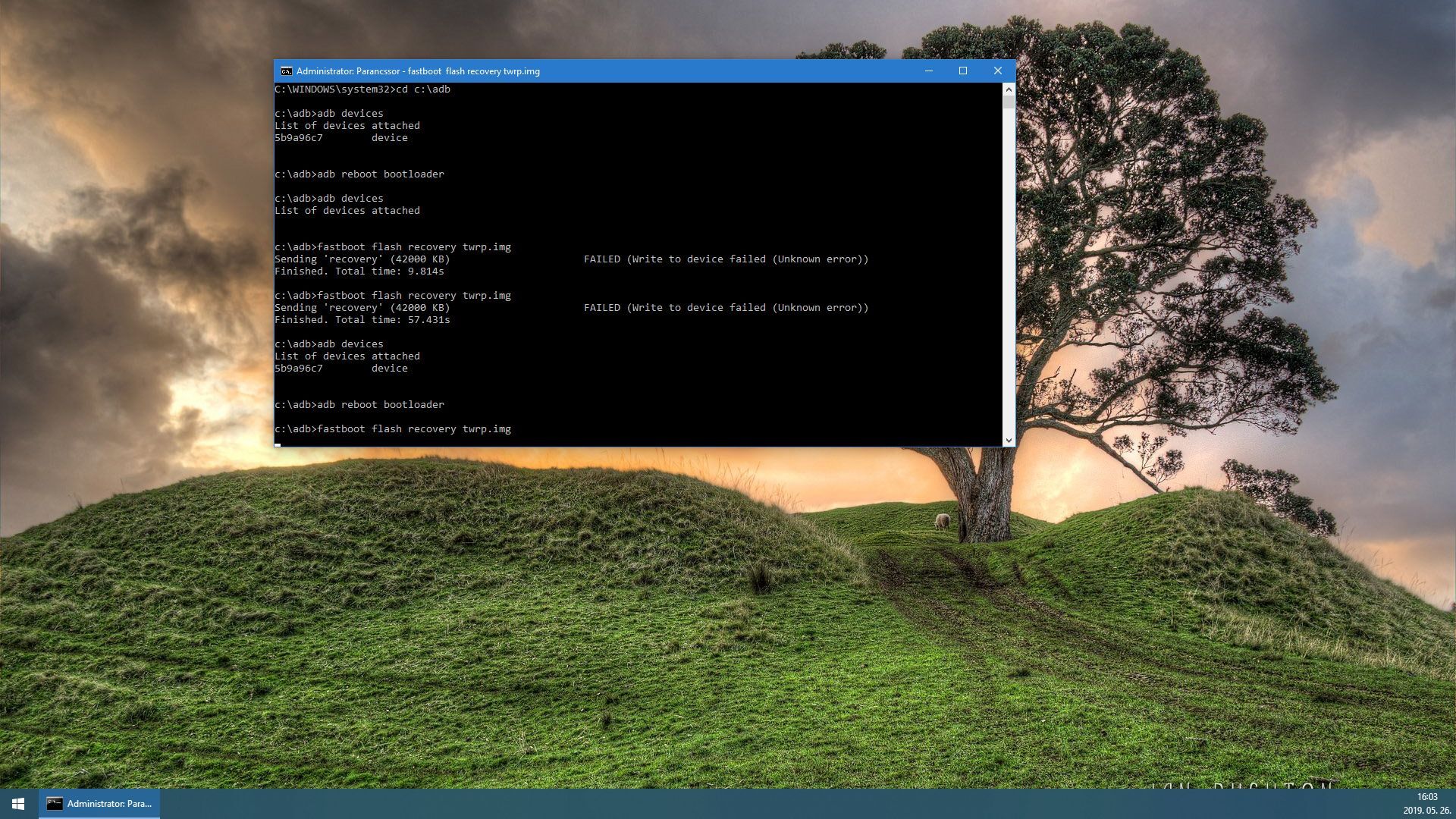Click the 'Finished. Total time: 9.814s' line
Viewport: 1456px width, 819px height.
359,271
